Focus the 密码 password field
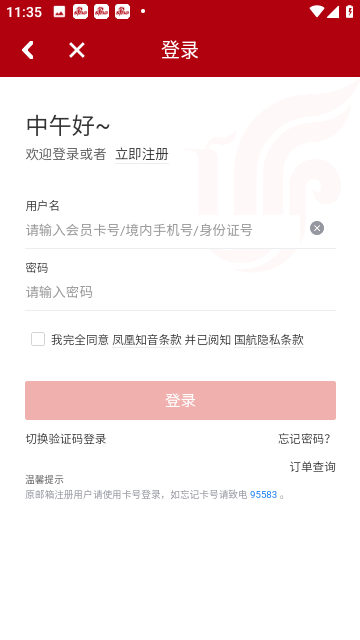The height and width of the screenshot is (640, 360). (180, 292)
